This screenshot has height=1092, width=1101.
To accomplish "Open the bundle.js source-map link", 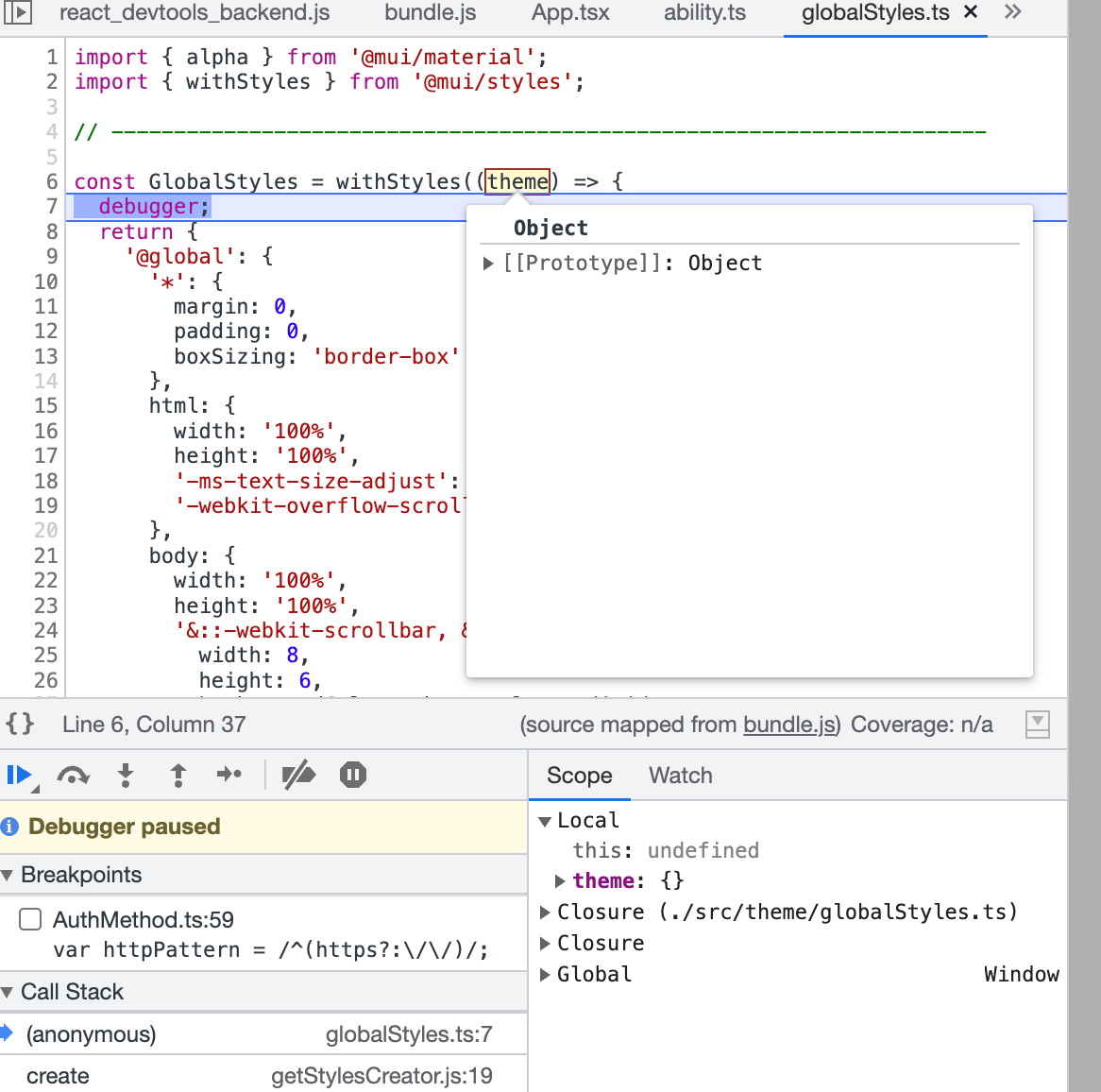I will (791, 725).
